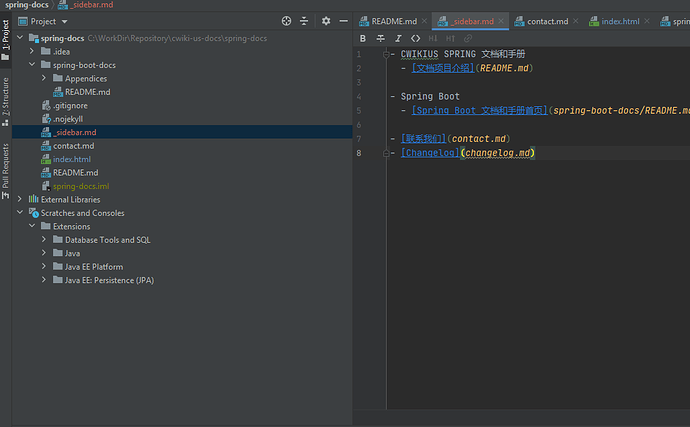Viewport: 690px width, 427px height.
Task: Expand Database Tools and SQL folder
Action: pos(44,239)
